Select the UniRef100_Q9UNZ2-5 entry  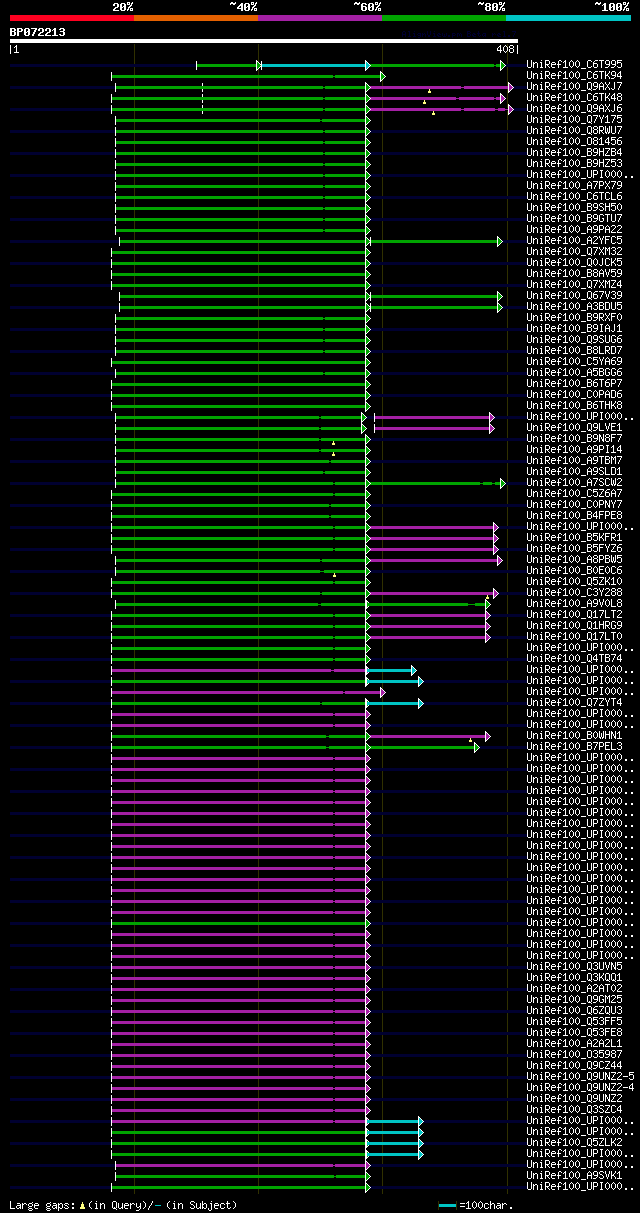[x=580, y=1076]
